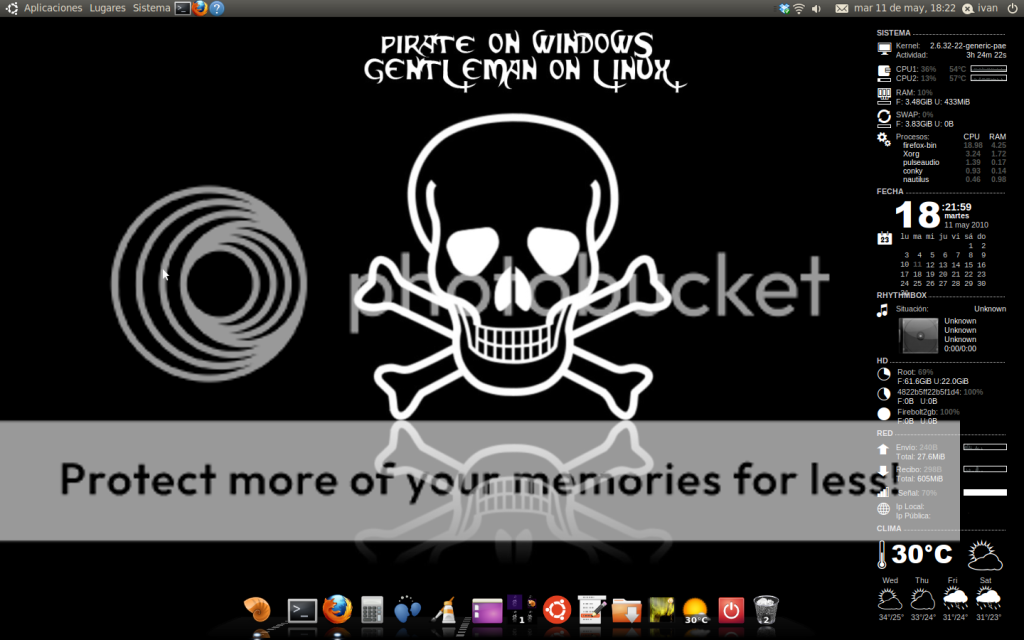This screenshot has height=640, width=1024.
Task: Click the top panel power session button
Action: tap(1012, 8)
